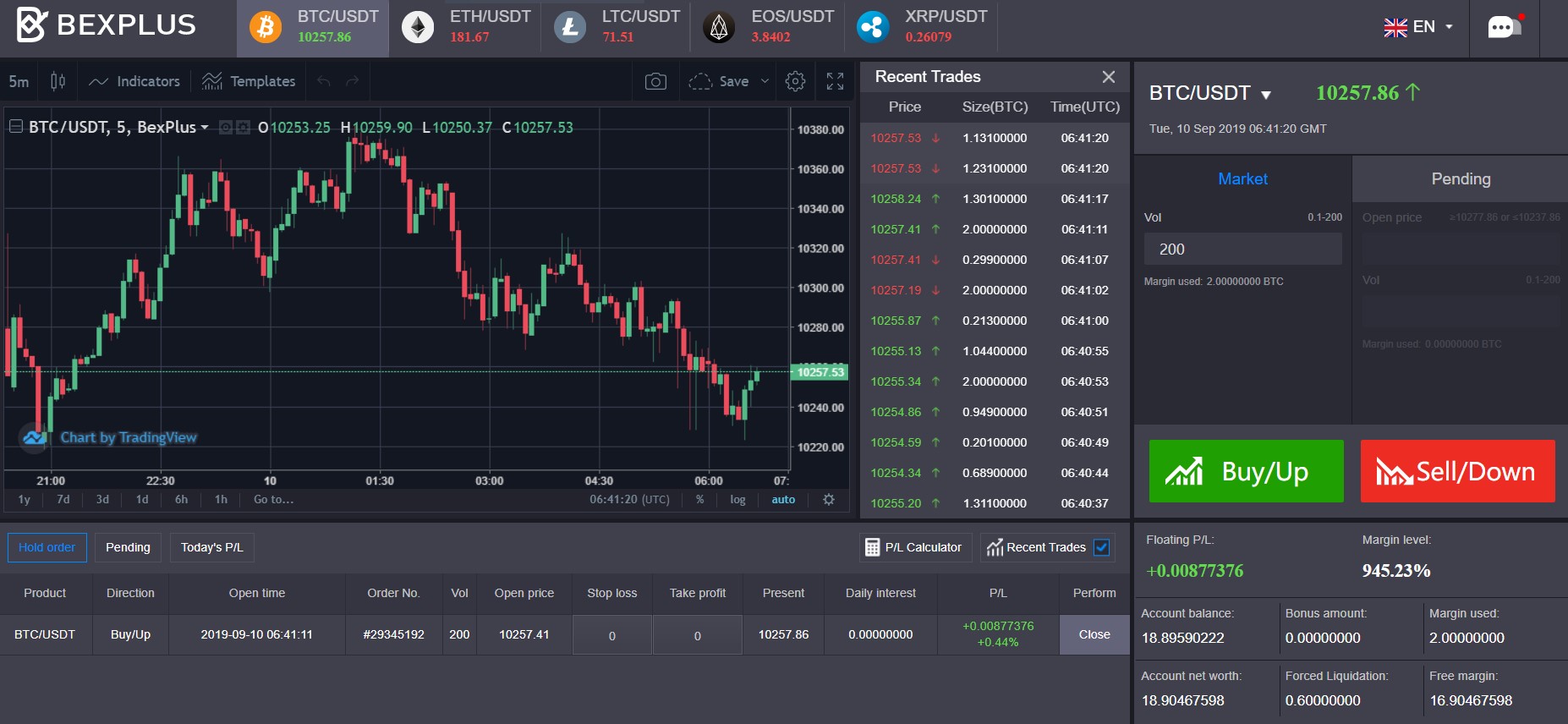Open the live chat support icon
1568x724 pixels.
[x=1505, y=26]
